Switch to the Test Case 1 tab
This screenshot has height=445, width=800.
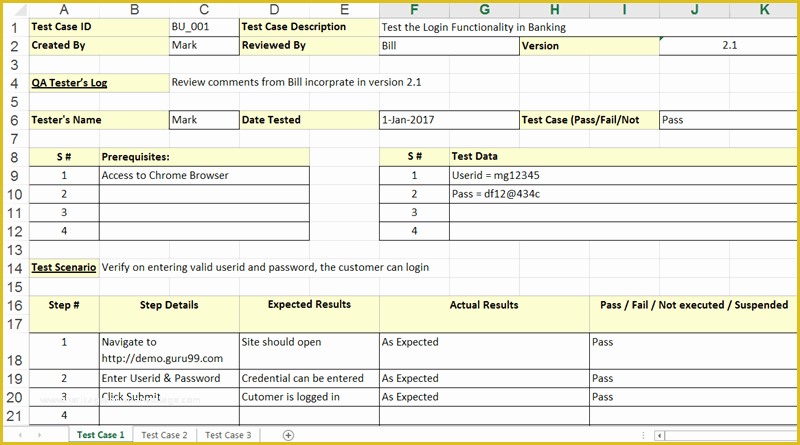pyautogui.click(x=101, y=435)
